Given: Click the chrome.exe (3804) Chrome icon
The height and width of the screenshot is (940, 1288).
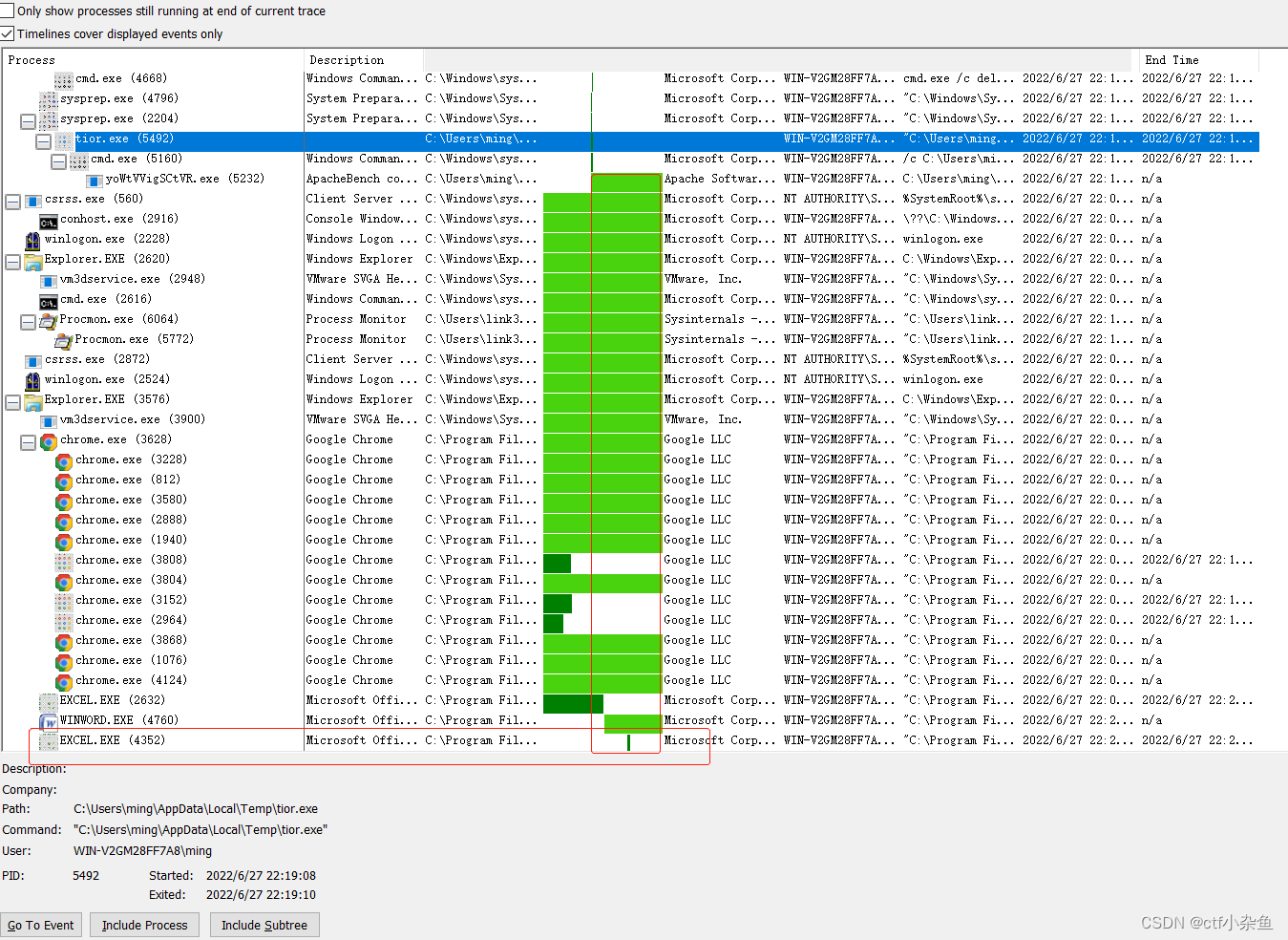Looking at the screenshot, I should pos(63,582).
